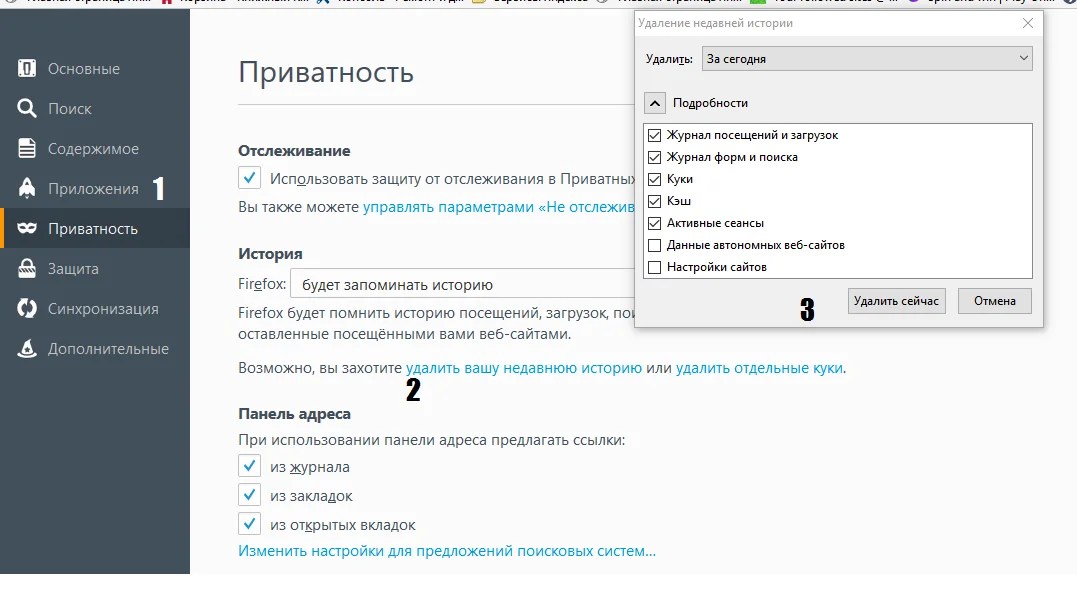This screenshot has height=591, width=1077.
Task: Toggle из журнала suggestion checkbox
Action: (249, 465)
